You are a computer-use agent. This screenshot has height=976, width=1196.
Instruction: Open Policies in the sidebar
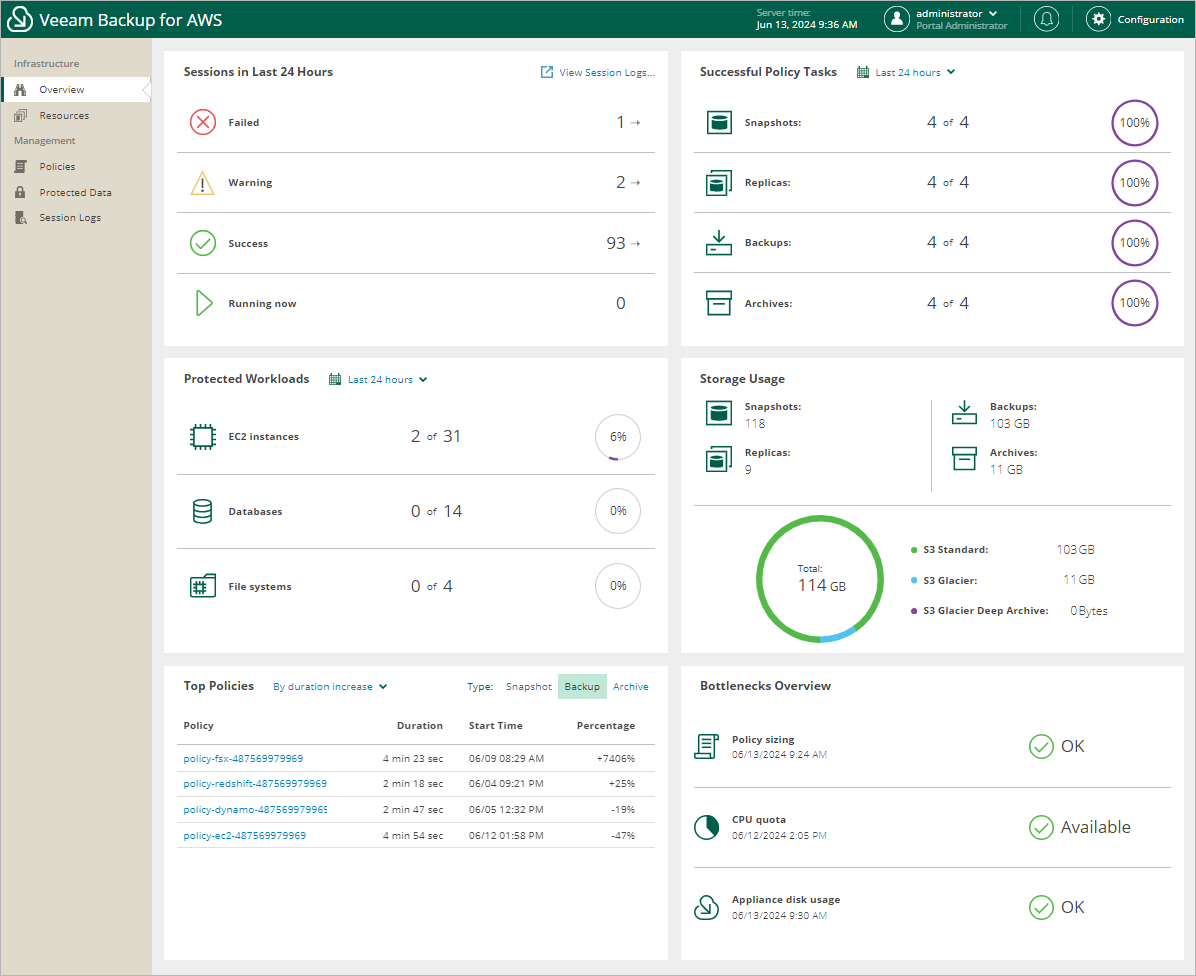pyautogui.click(x=57, y=167)
